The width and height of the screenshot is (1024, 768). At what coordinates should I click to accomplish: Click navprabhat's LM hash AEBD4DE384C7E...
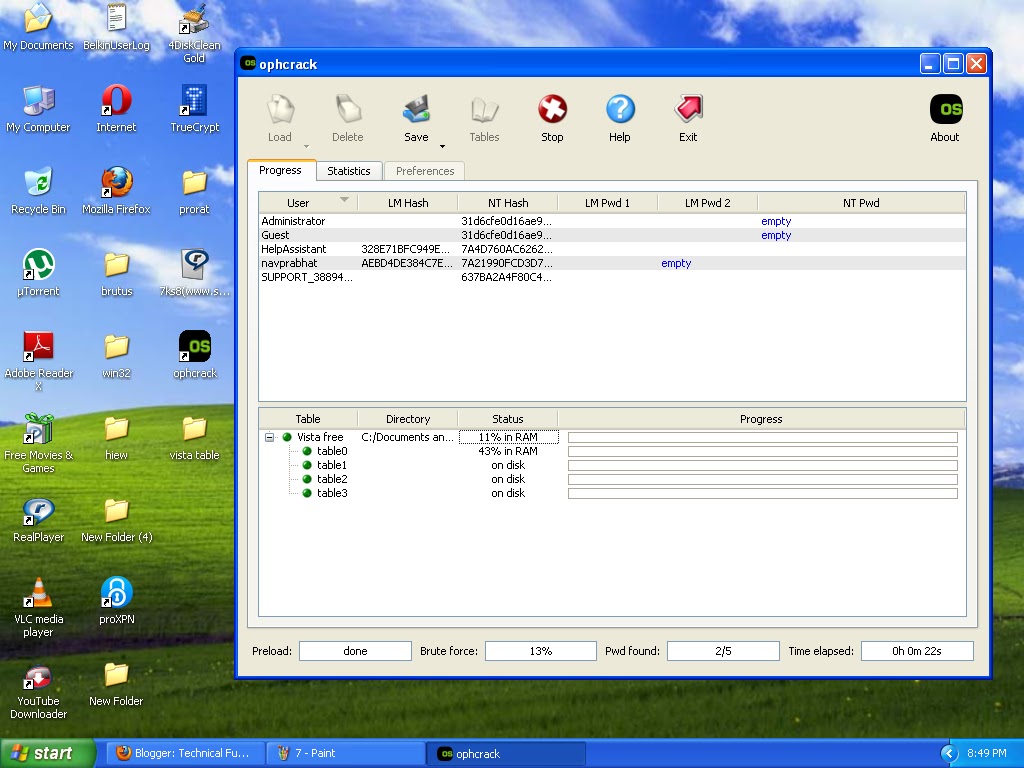click(x=406, y=263)
